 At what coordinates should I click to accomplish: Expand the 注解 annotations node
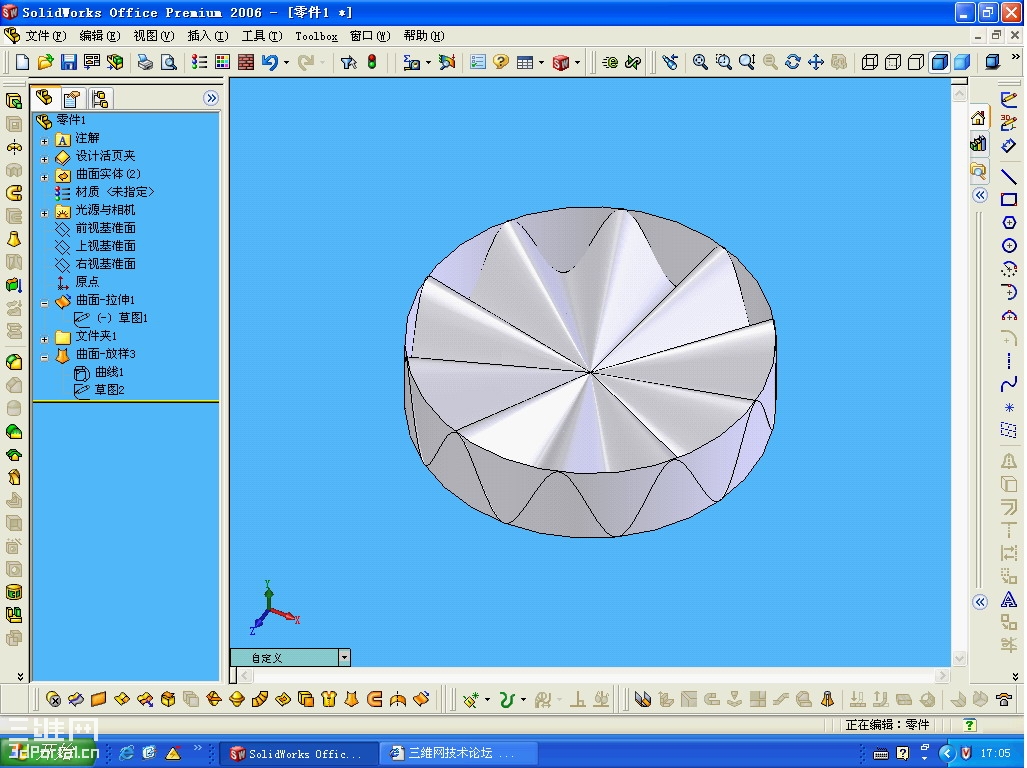(45, 141)
